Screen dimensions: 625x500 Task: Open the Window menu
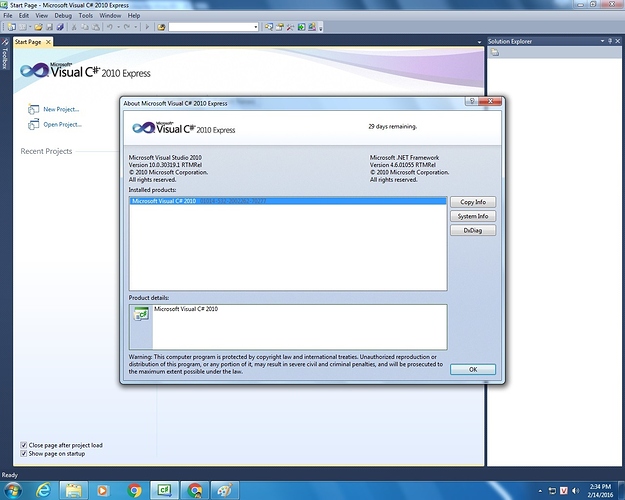[110, 16]
